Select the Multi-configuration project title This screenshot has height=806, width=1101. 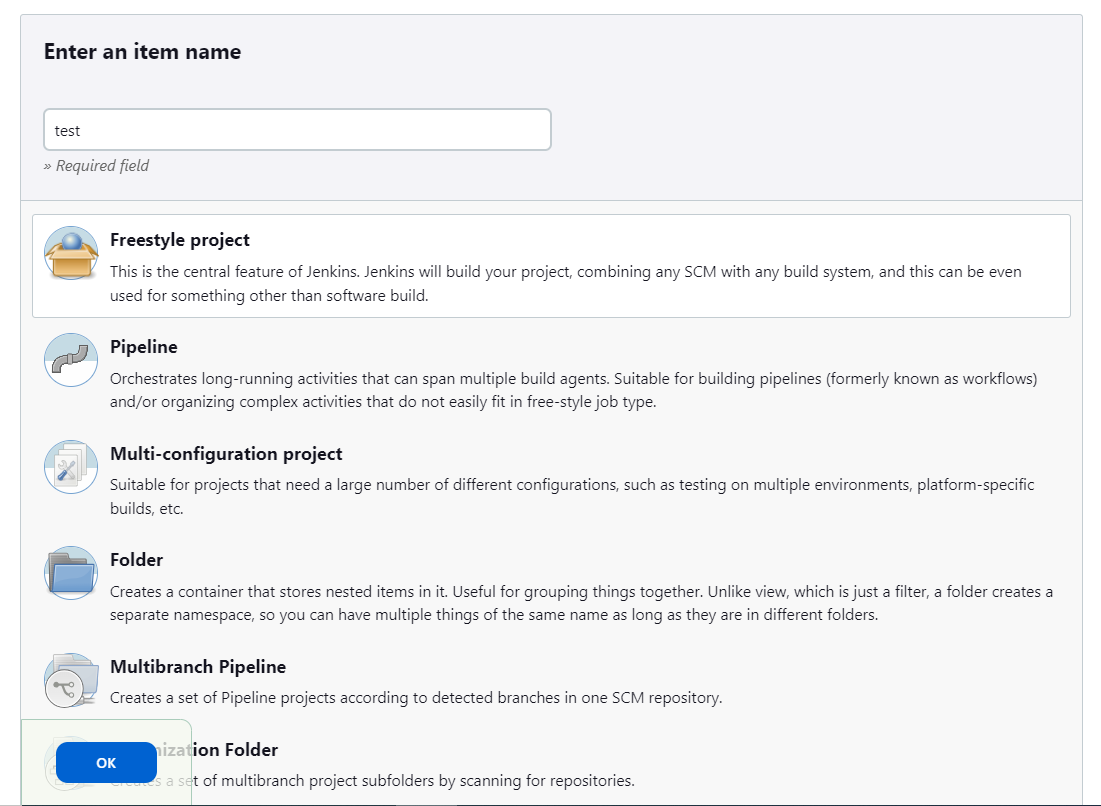coord(226,454)
